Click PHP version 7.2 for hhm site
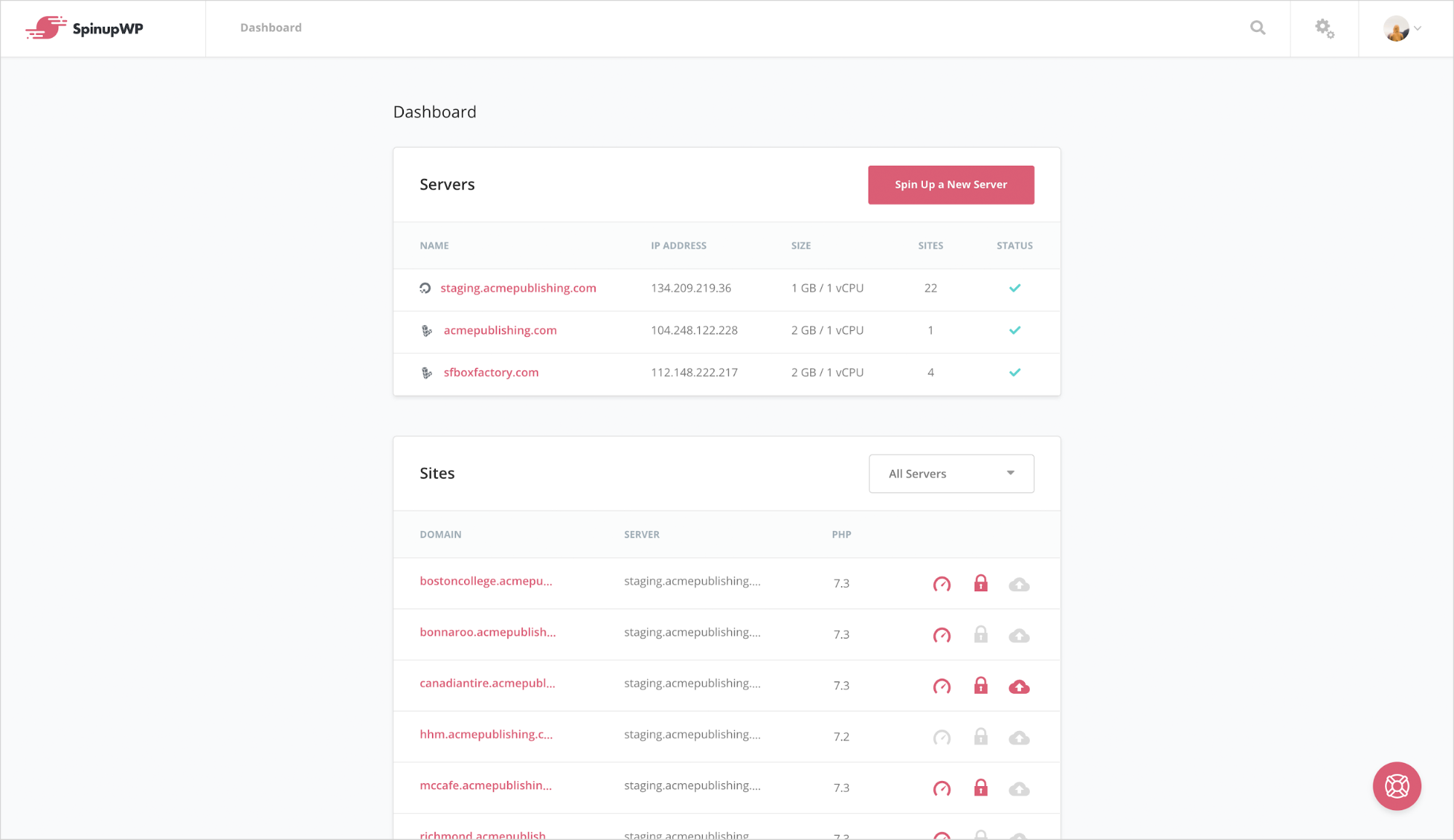1454x840 pixels. (x=842, y=737)
